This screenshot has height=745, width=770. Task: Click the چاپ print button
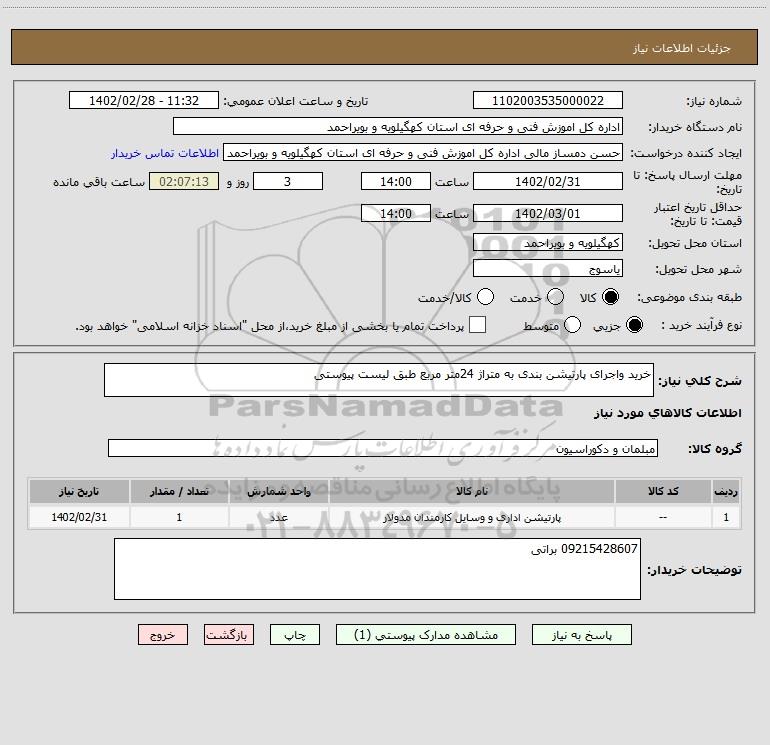[x=295, y=635]
